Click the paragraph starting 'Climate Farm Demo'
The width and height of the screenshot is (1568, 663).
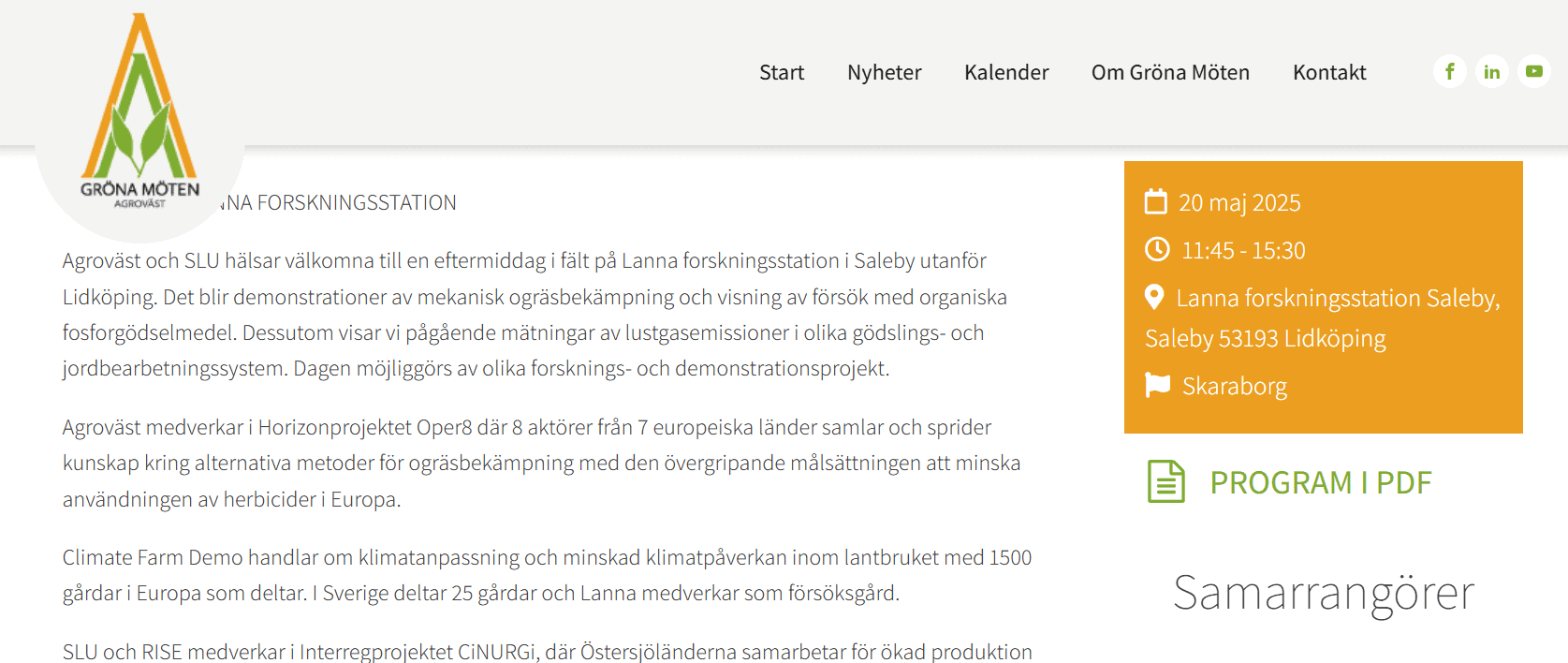coord(548,575)
